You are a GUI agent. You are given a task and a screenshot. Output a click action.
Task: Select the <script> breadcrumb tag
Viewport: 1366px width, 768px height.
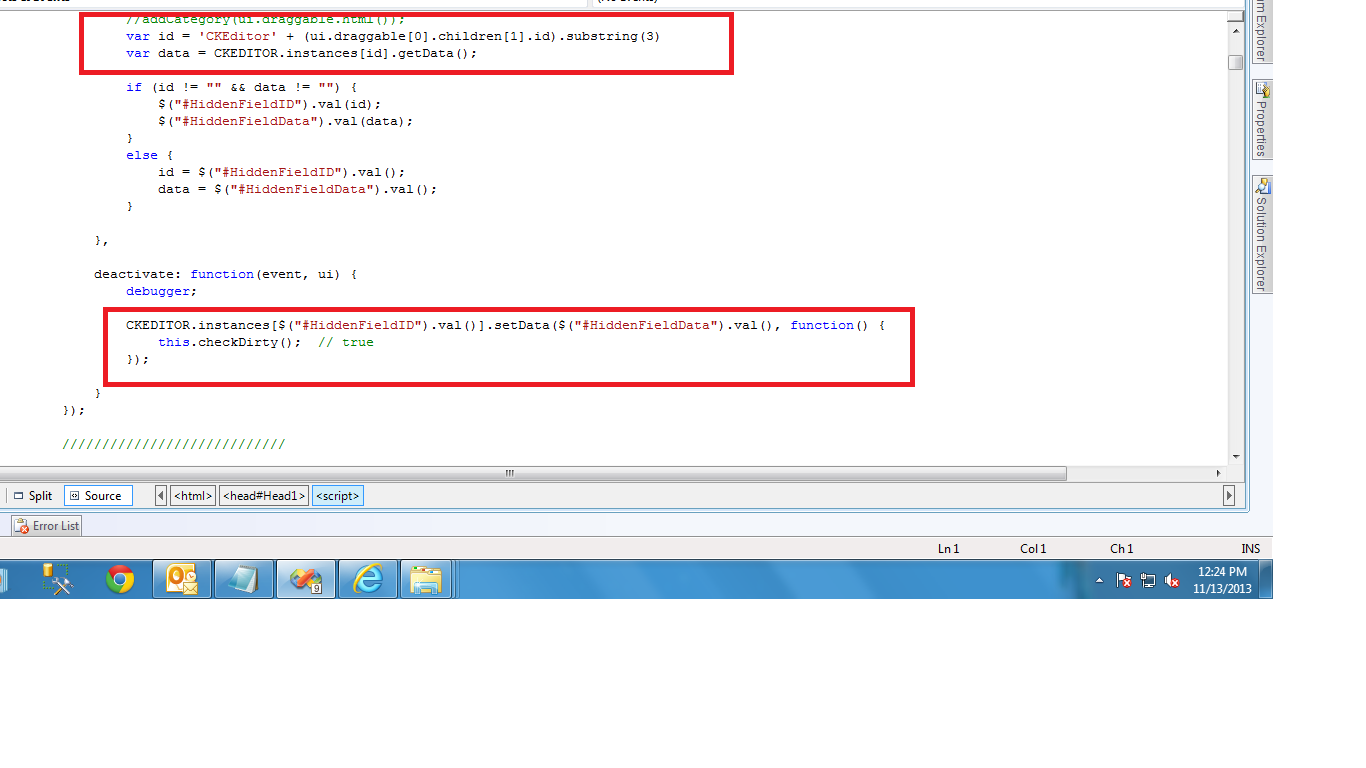tap(337, 496)
